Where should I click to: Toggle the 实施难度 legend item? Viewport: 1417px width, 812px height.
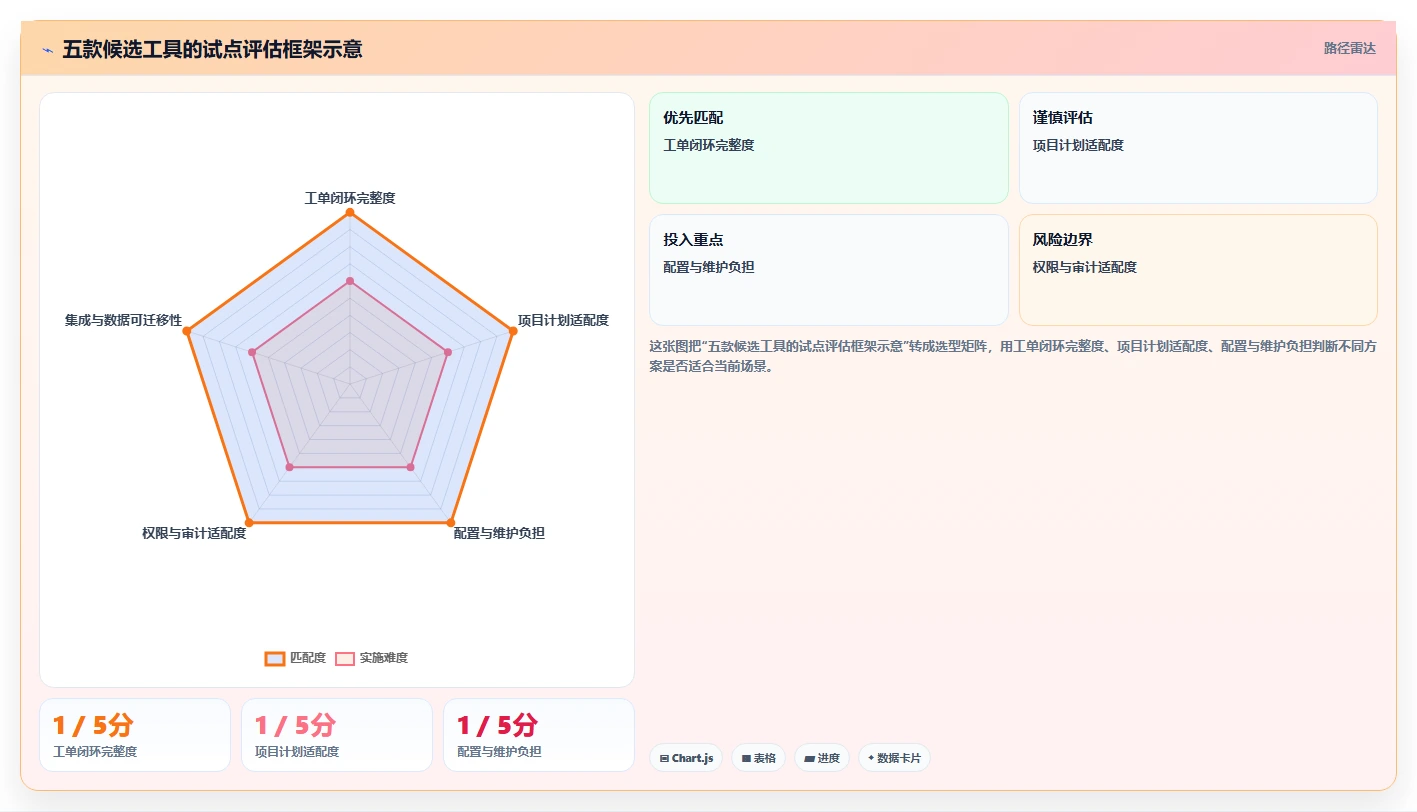(x=372, y=658)
